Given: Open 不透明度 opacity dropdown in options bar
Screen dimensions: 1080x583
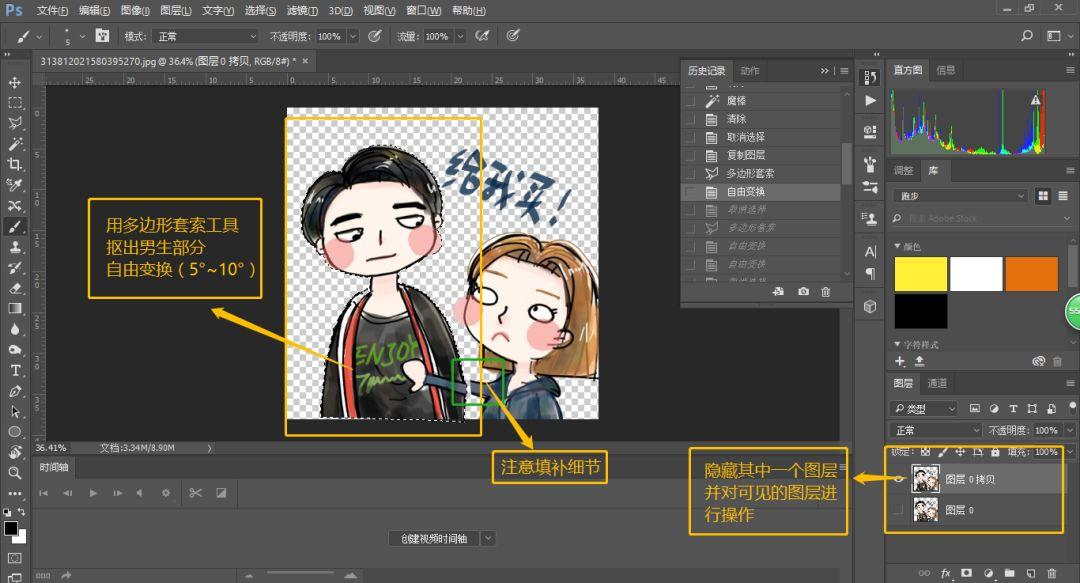Looking at the screenshot, I should pyautogui.click(x=353, y=37).
